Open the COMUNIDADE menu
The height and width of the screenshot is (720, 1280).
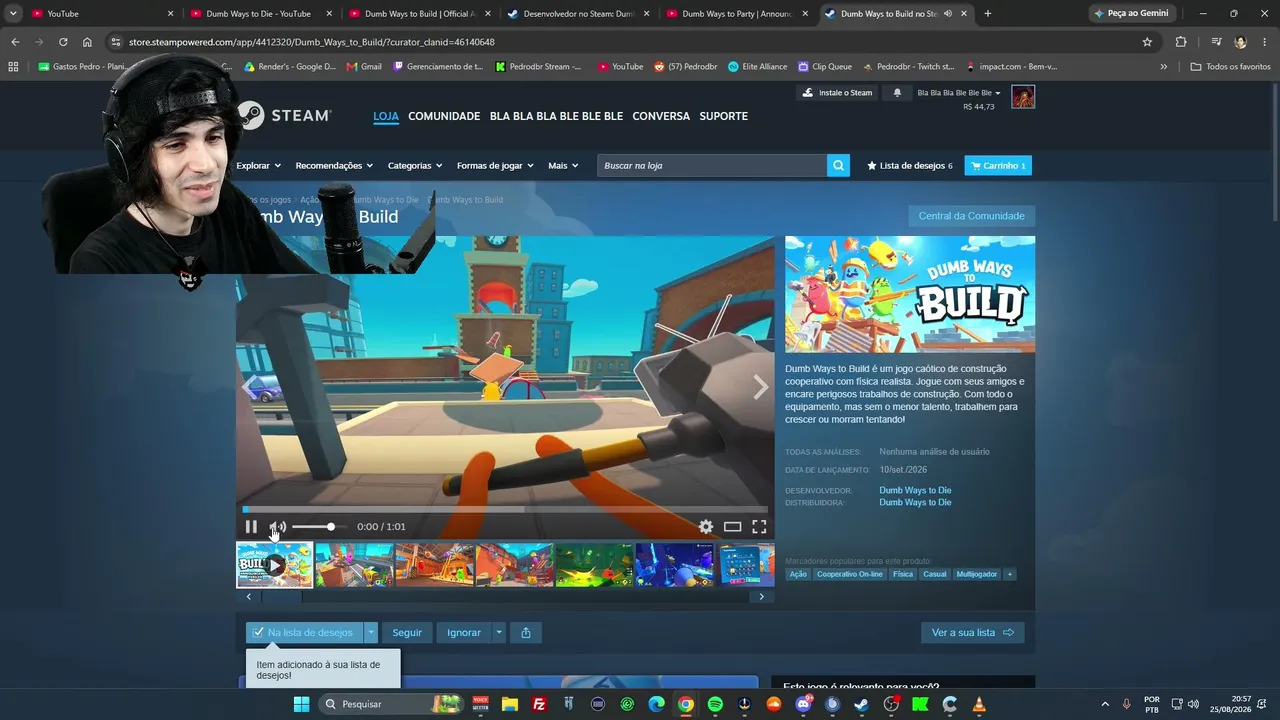tap(444, 116)
